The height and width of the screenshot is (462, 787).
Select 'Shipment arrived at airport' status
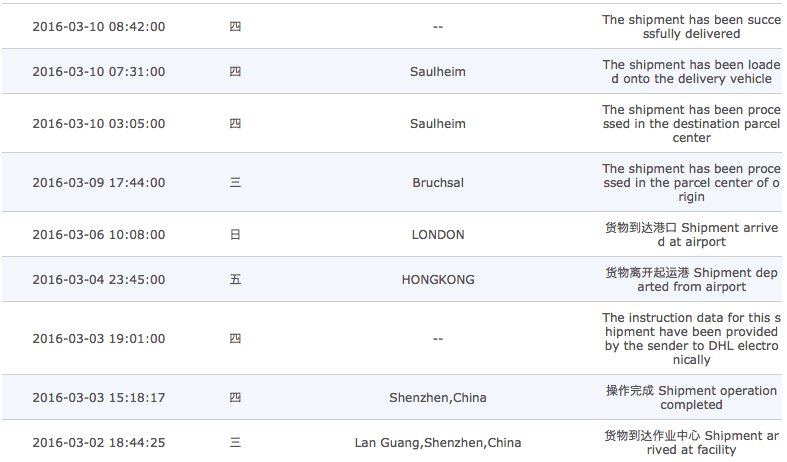pyautogui.click(x=691, y=235)
